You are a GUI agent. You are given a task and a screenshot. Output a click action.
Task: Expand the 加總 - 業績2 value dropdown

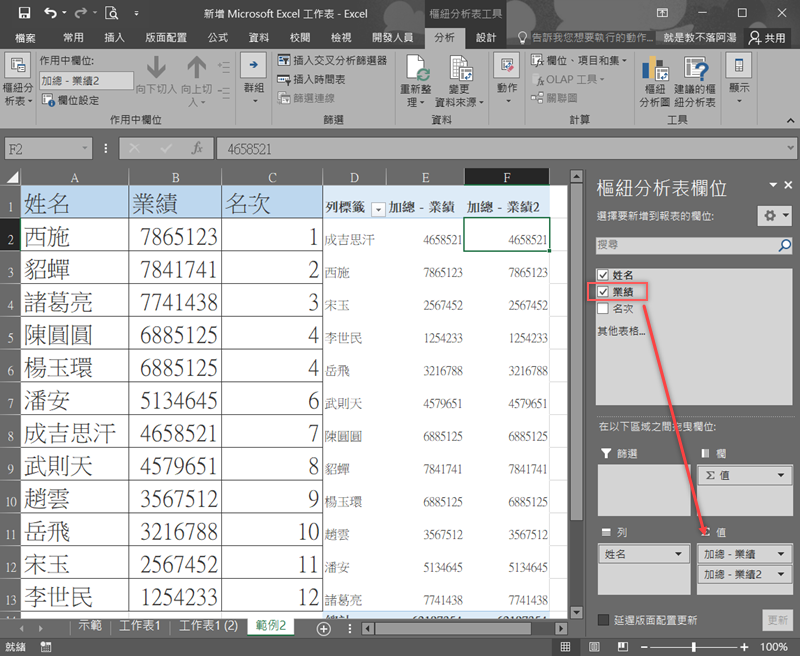tap(779, 575)
